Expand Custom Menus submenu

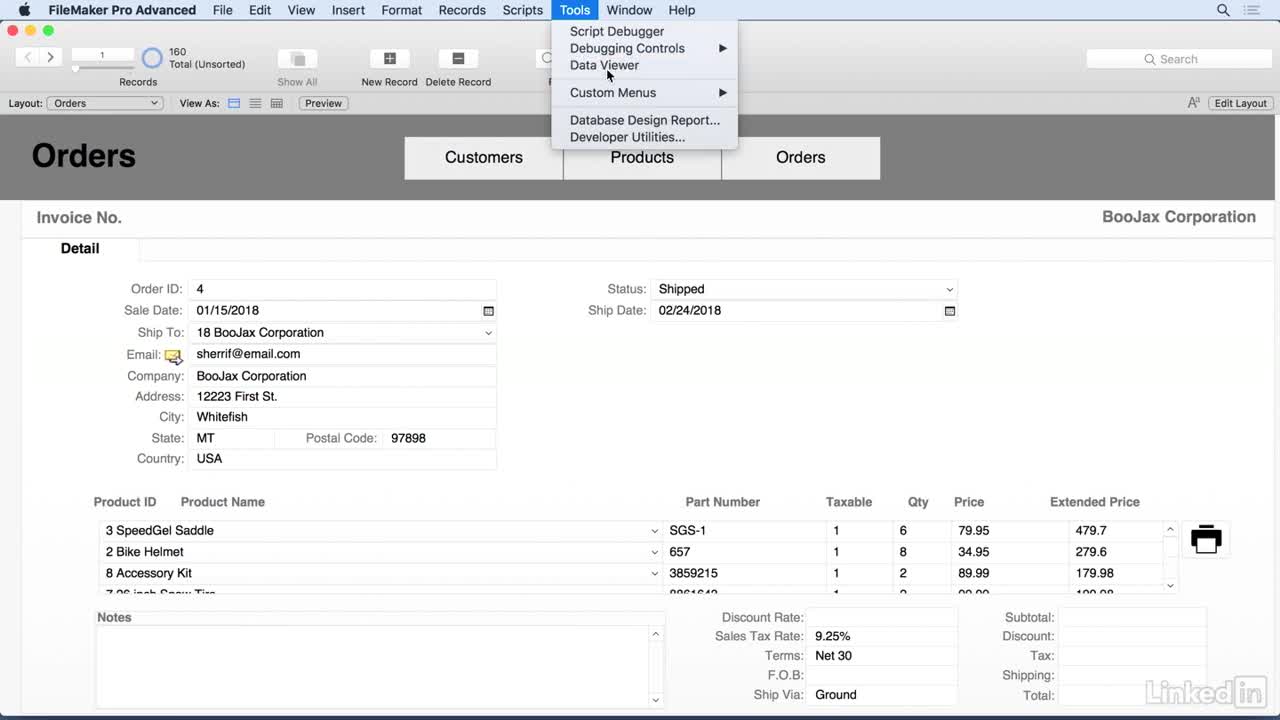[644, 93]
